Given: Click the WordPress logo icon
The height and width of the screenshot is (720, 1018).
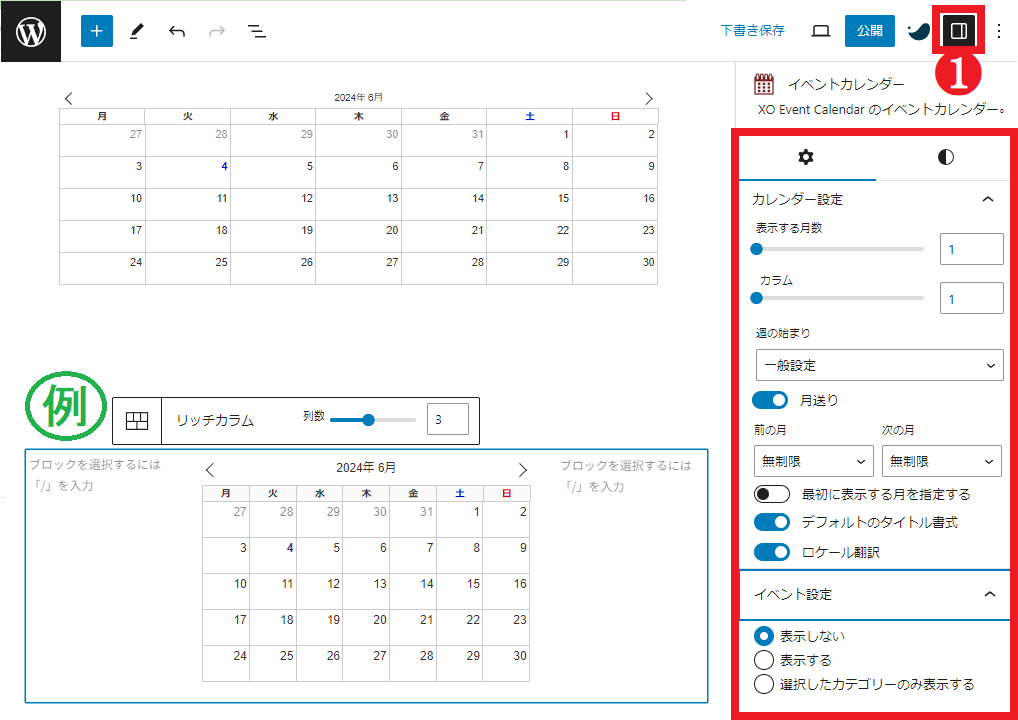Looking at the screenshot, I should click(31, 31).
